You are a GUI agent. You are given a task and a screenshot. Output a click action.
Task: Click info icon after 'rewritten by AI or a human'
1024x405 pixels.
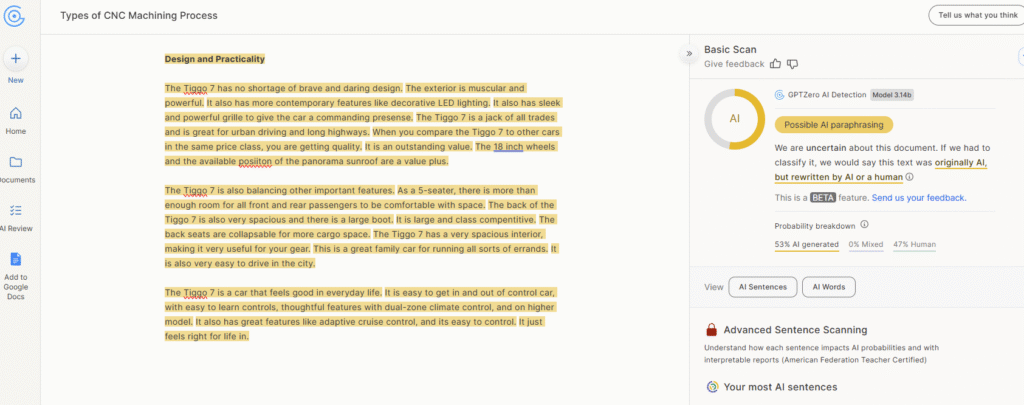[909, 177]
